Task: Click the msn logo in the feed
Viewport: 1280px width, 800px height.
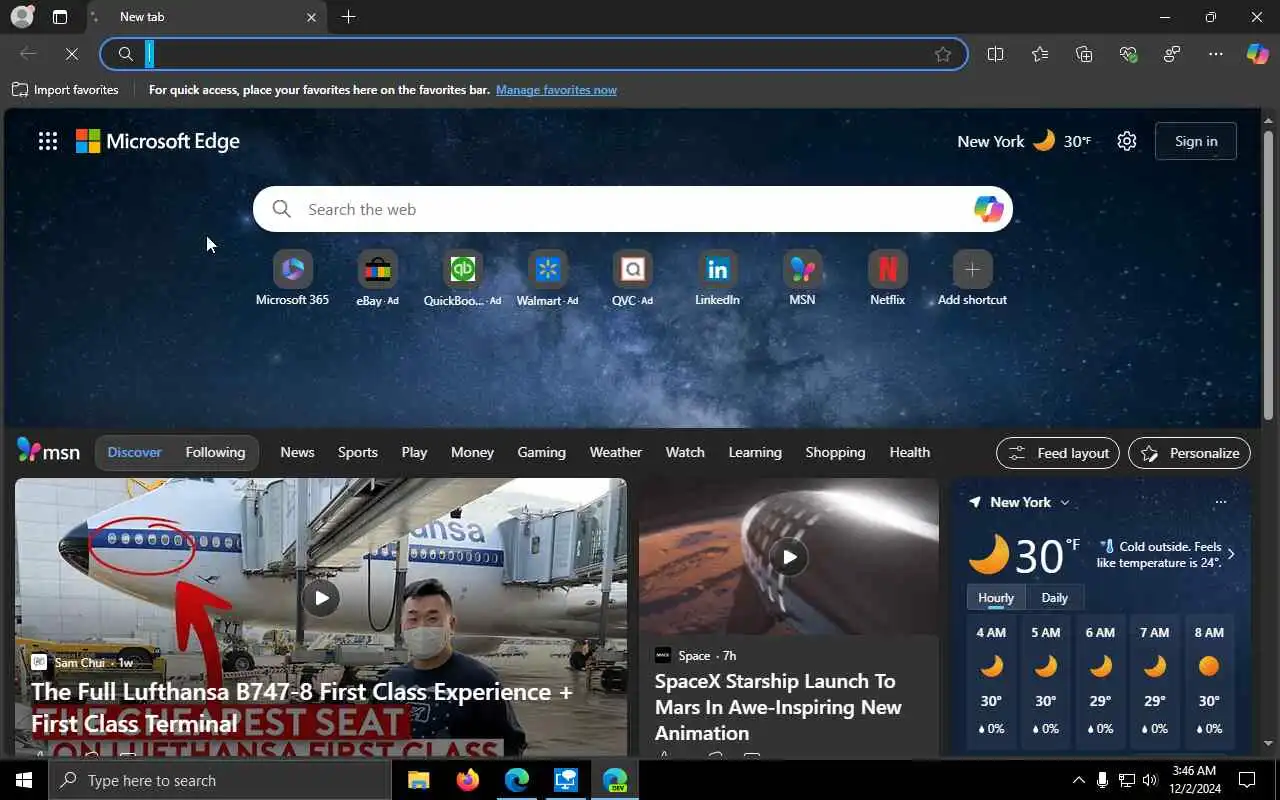Action: [48, 452]
